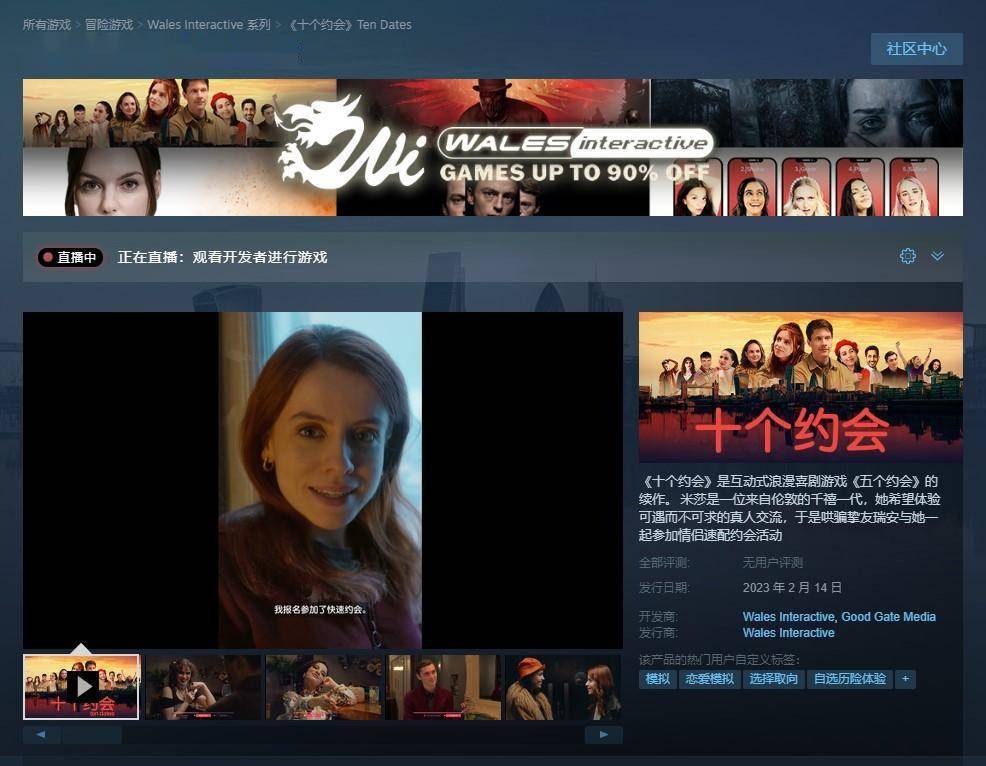The width and height of the screenshot is (986, 766).
Task: Go to 所有游戏 breadcrumb link
Action: pyautogui.click(x=47, y=25)
